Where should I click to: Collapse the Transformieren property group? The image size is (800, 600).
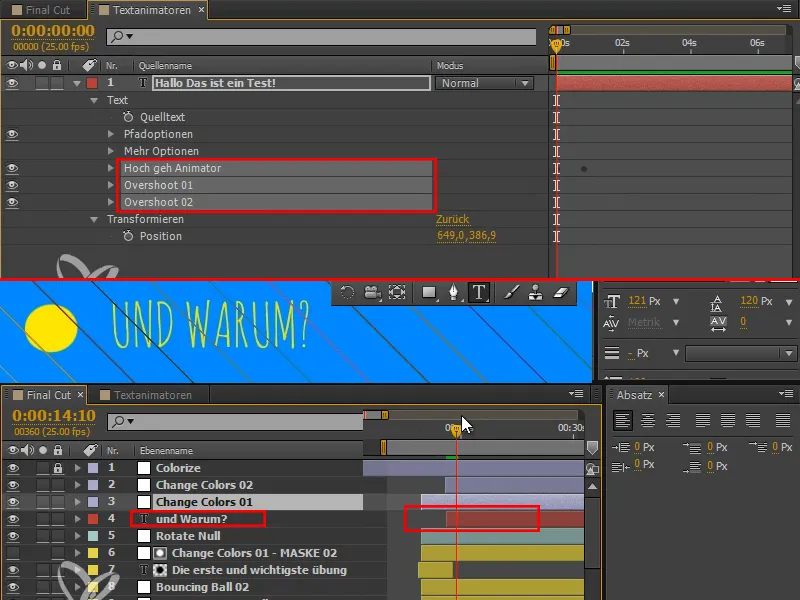[x=94, y=219]
